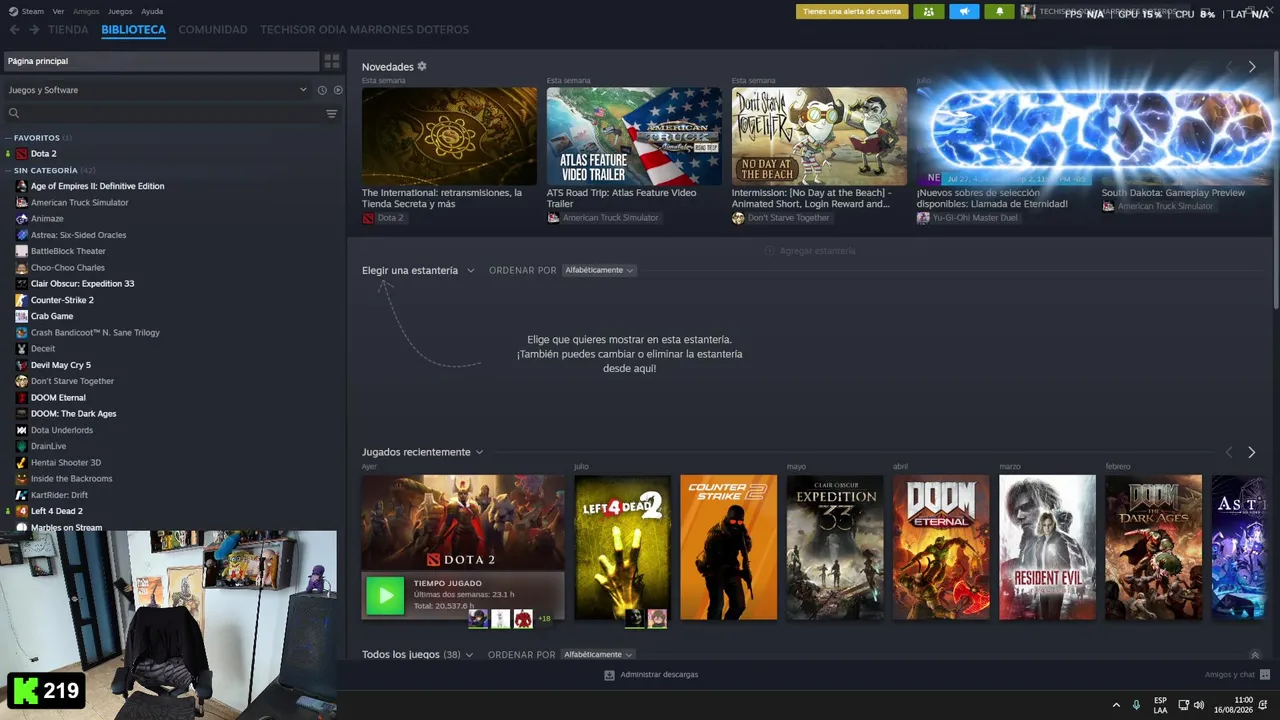This screenshot has height=720, width=1280.
Task: Click the Administrar descargas download icon
Action: coord(609,675)
